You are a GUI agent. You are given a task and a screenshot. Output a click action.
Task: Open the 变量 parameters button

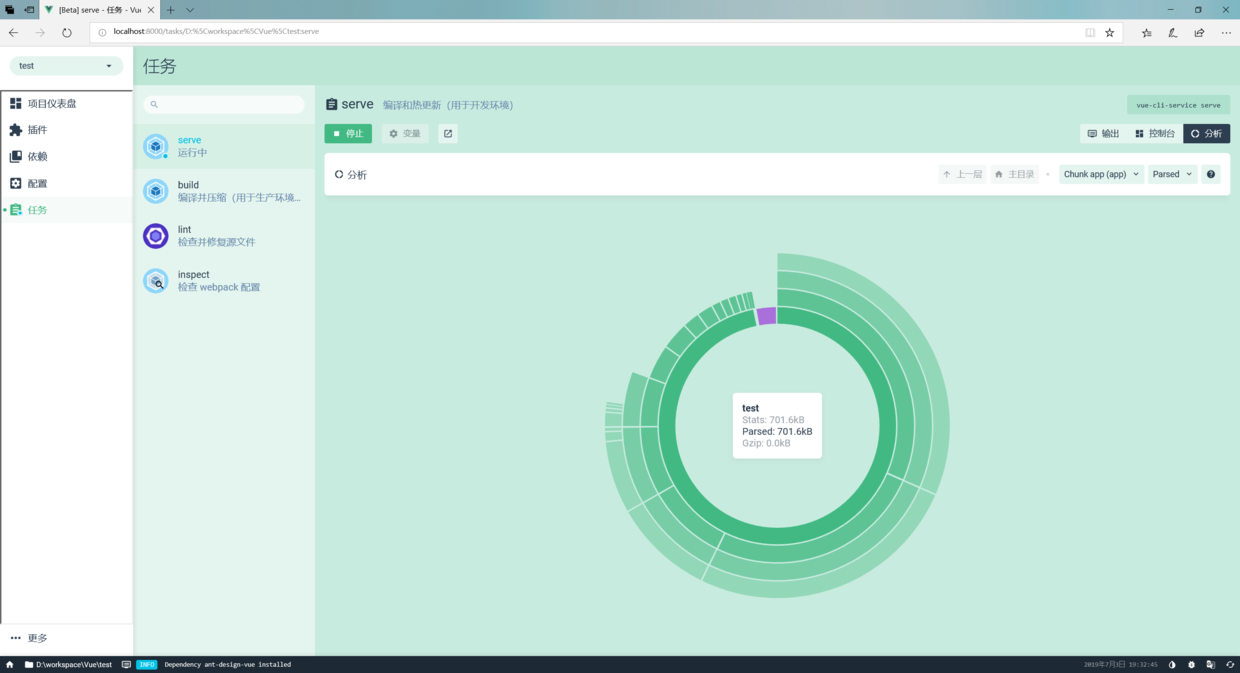pos(405,133)
